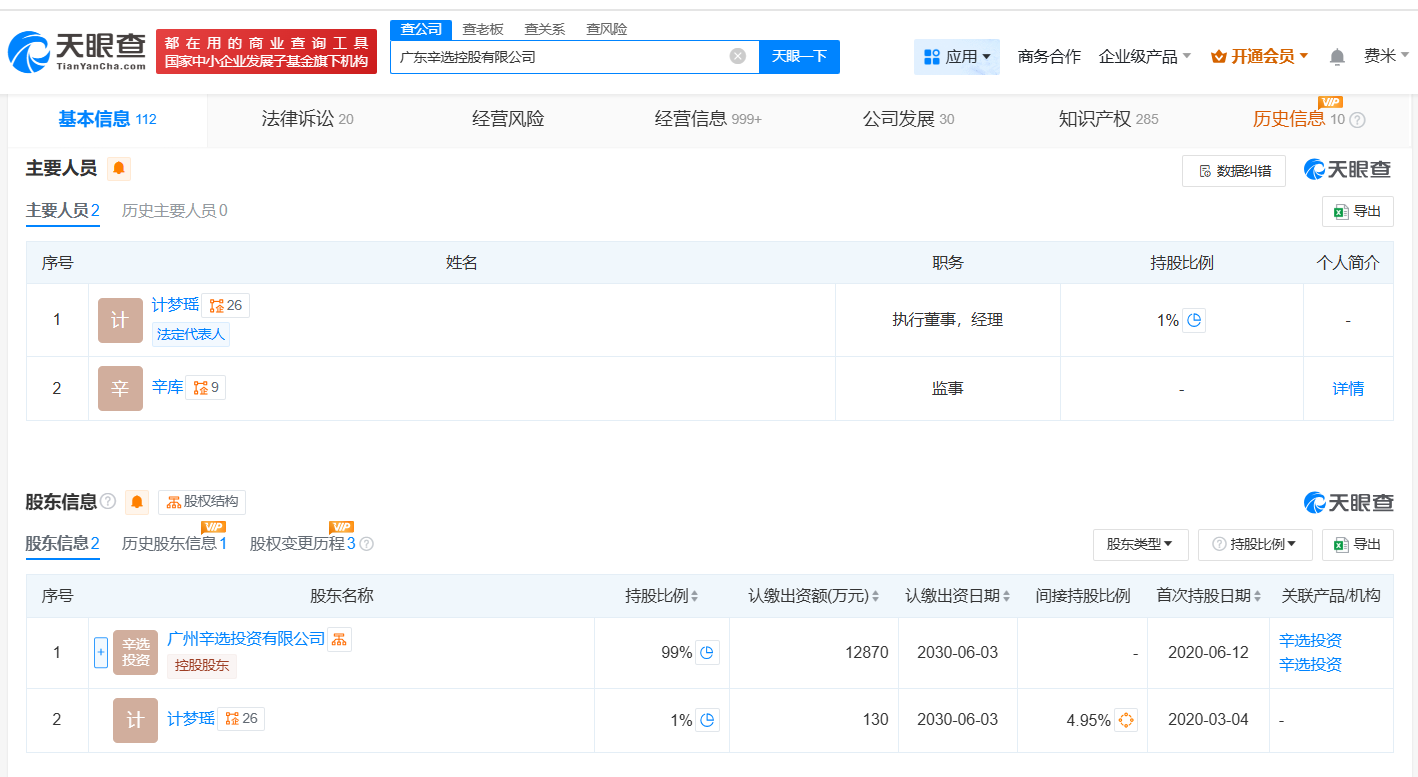
Task: Switch to the 知识产权 tab
Action: [x=1108, y=119]
